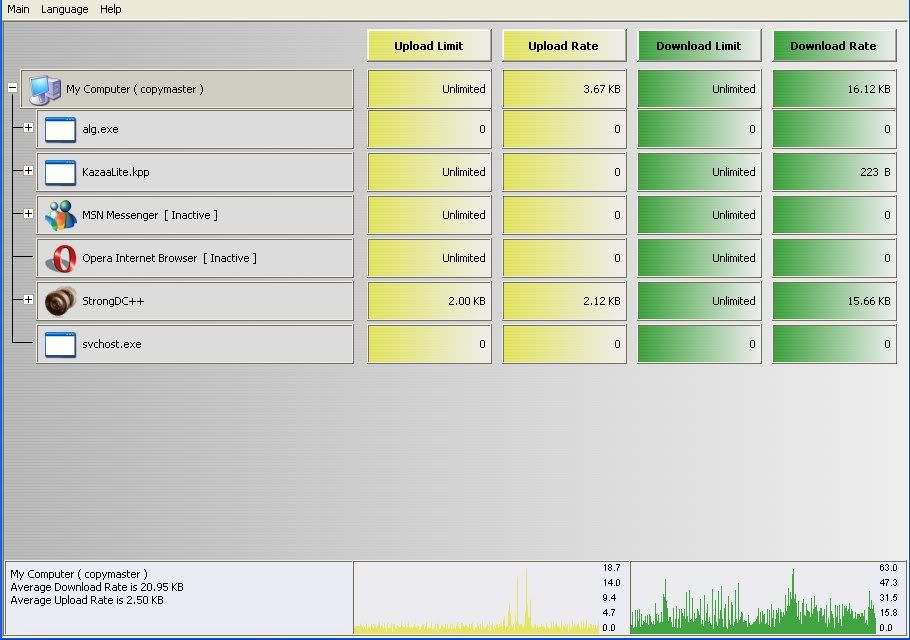
Task: Open the Help menu
Action: coord(110,9)
